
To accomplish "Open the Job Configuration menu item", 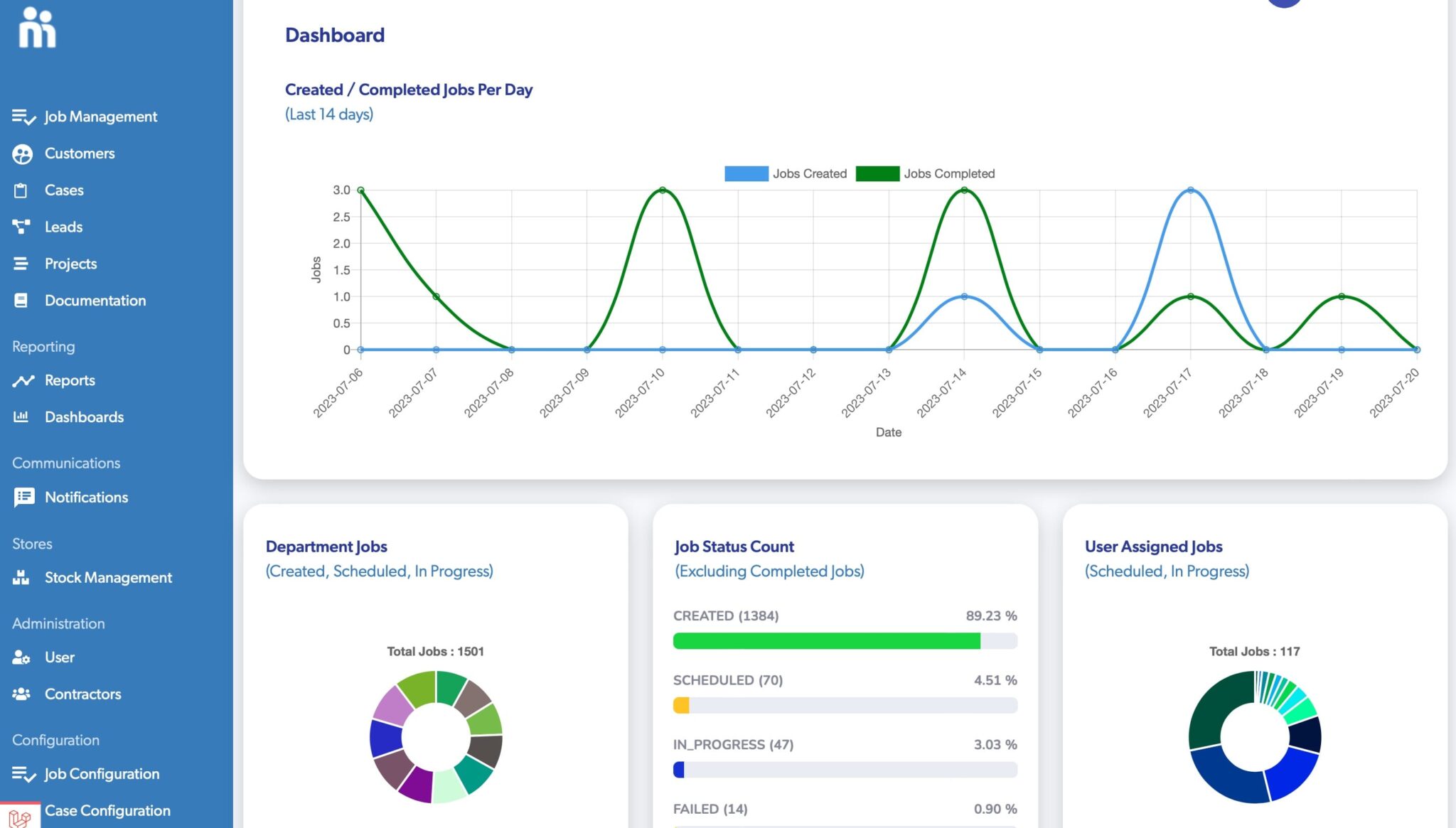I will [101, 773].
